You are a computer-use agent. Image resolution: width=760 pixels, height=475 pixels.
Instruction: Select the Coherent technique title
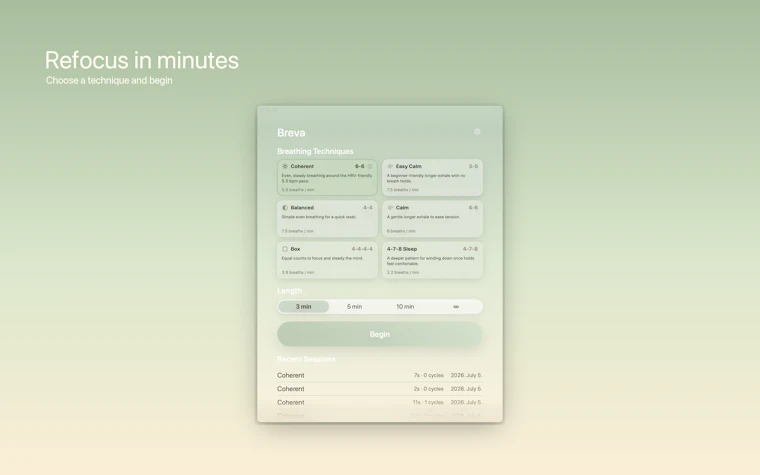pos(302,166)
